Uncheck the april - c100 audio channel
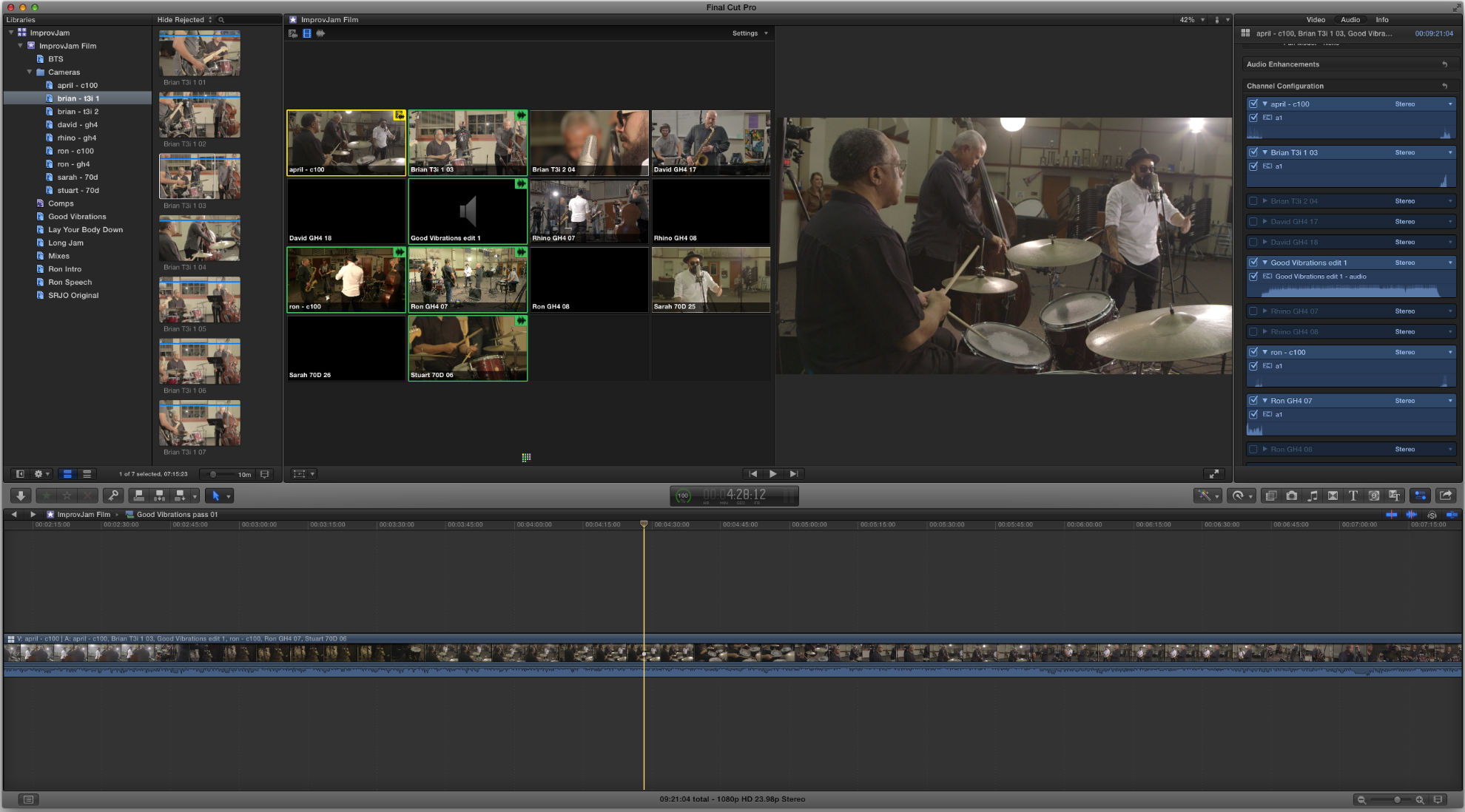Image resolution: width=1465 pixels, height=812 pixels. pyautogui.click(x=1253, y=104)
